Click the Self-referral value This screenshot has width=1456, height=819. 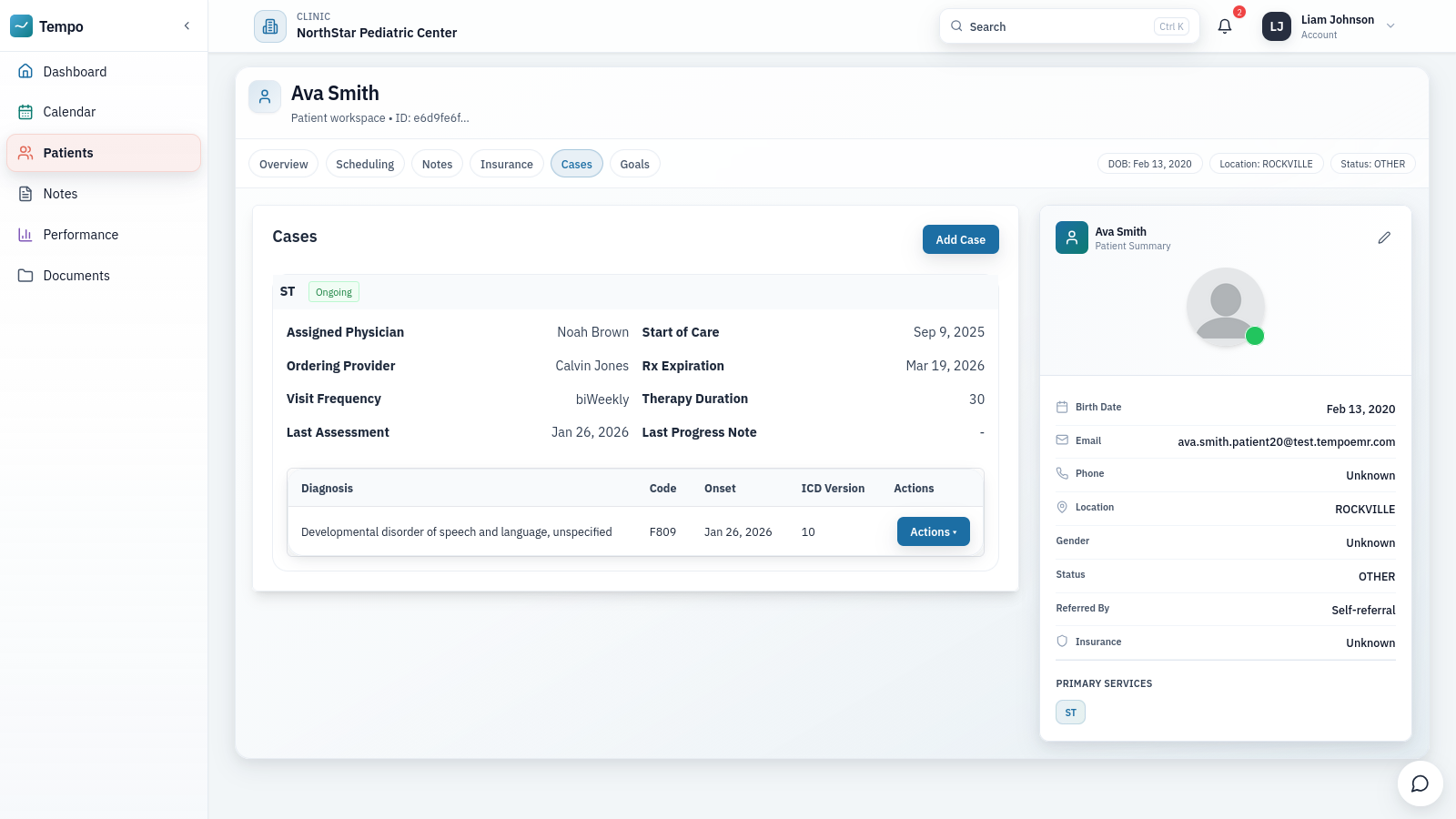pyautogui.click(x=1363, y=611)
